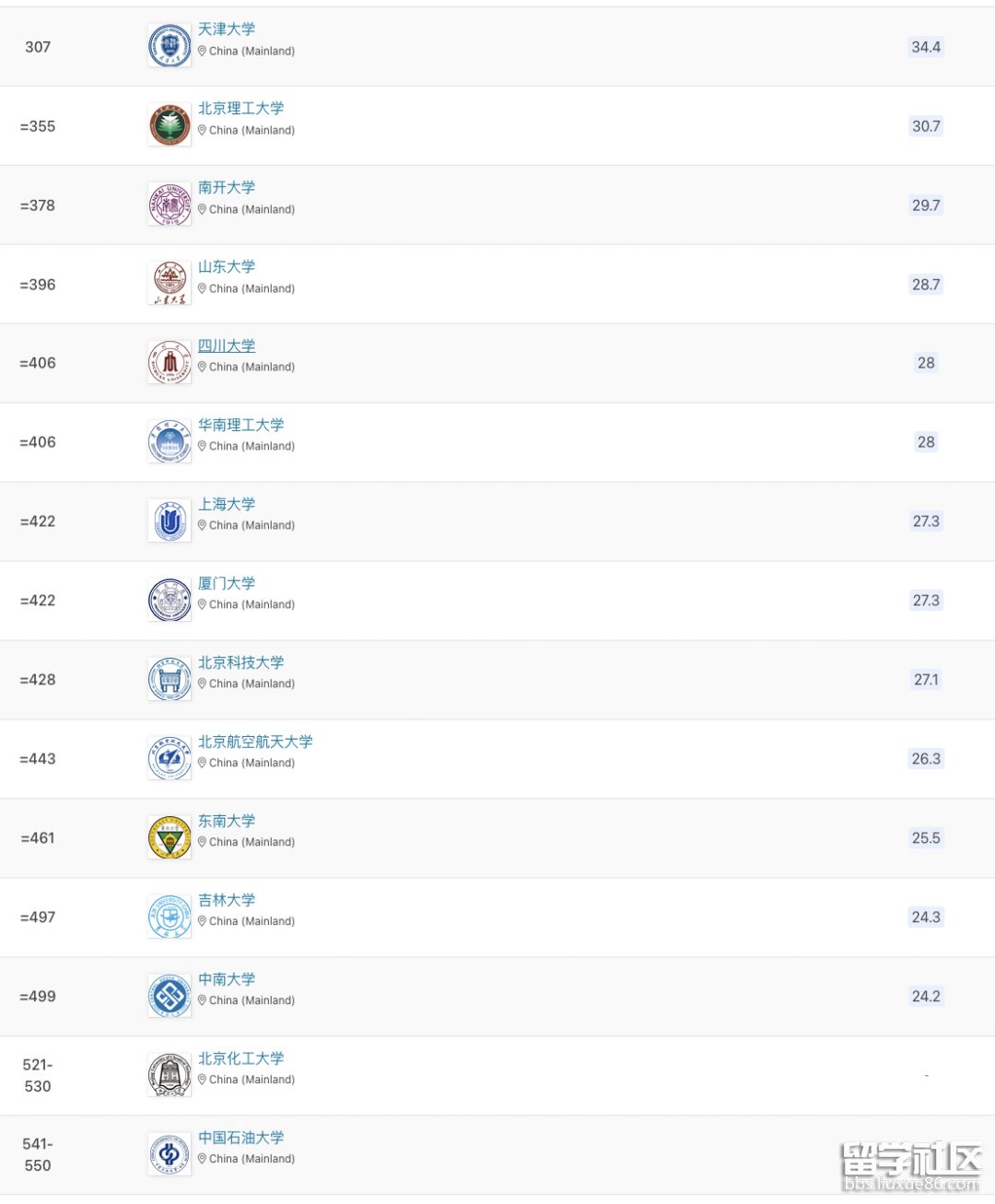The height and width of the screenshot is (1204, 995).
Task: Open the 吉林大学 link
Action: coord(227,900)
